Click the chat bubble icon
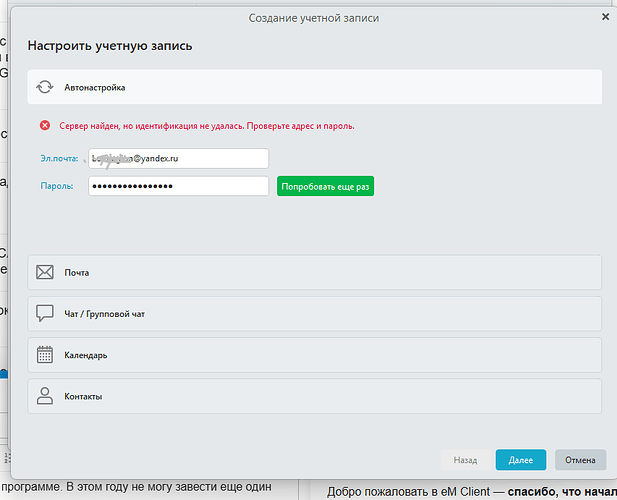Screen dimensions: 617x500 click(45, 314)
